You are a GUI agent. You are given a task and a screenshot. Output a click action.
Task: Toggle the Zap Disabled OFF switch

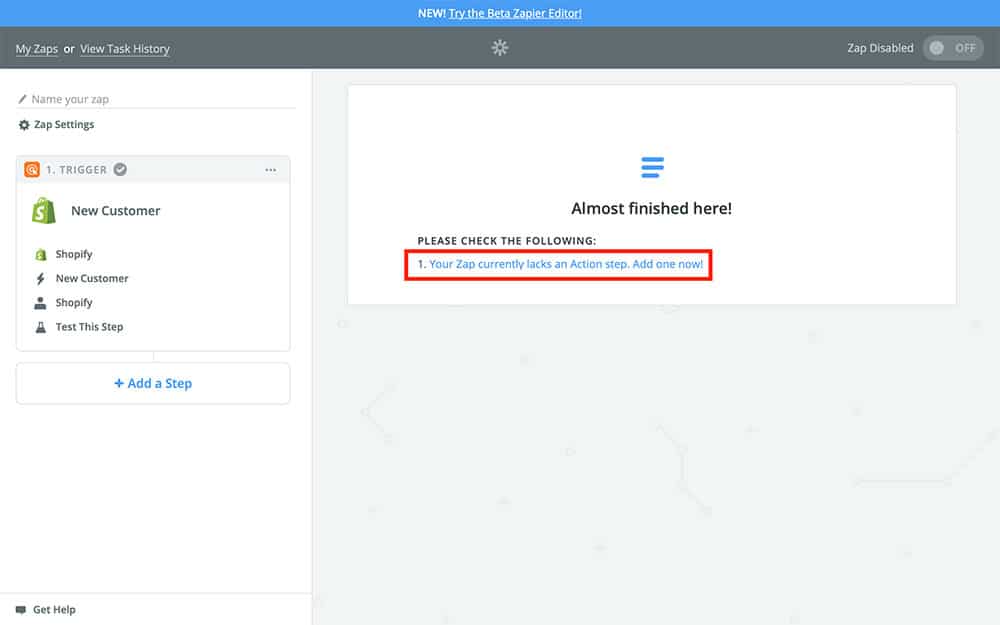pyautogui.click(x=952, y=48)
